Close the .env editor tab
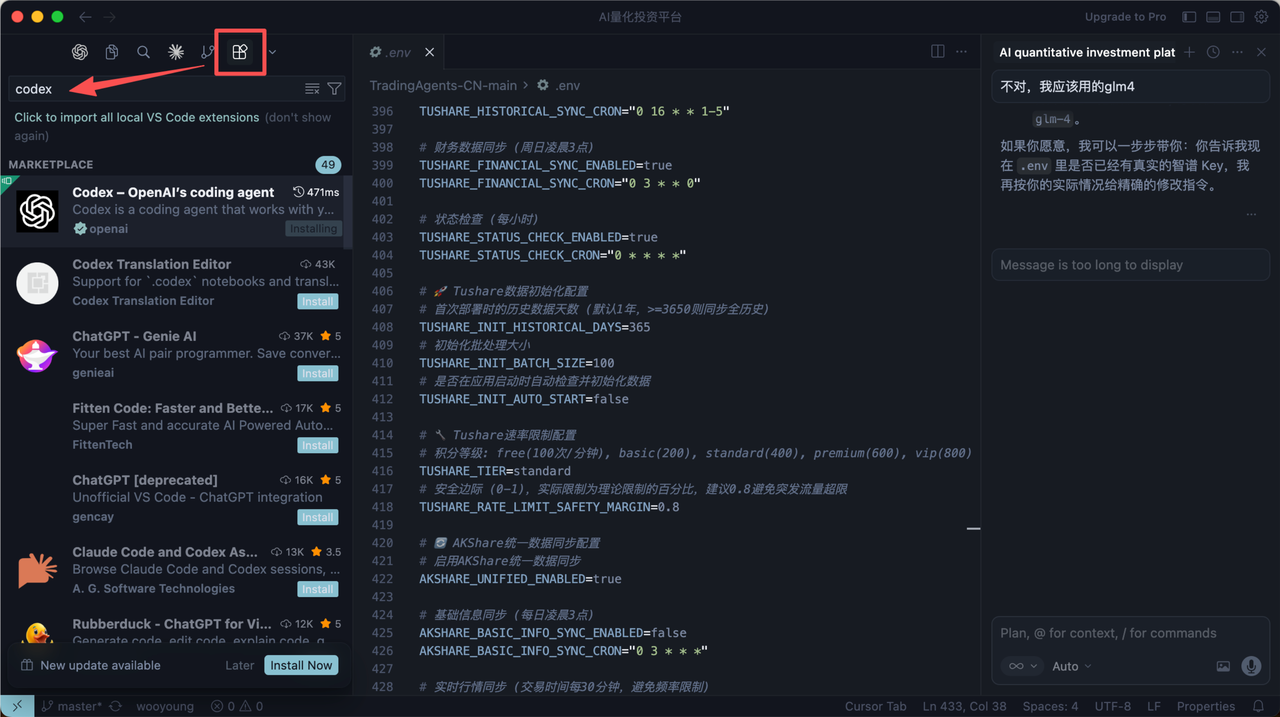 430,52
